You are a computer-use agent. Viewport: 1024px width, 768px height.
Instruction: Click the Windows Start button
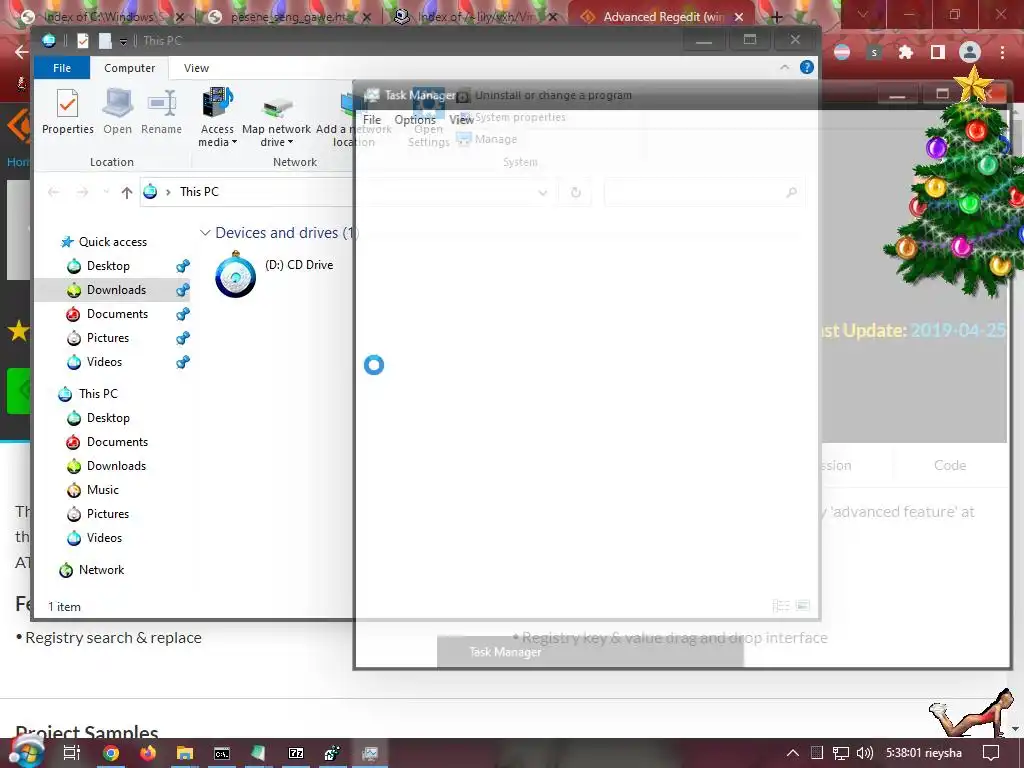pos(26,752)
